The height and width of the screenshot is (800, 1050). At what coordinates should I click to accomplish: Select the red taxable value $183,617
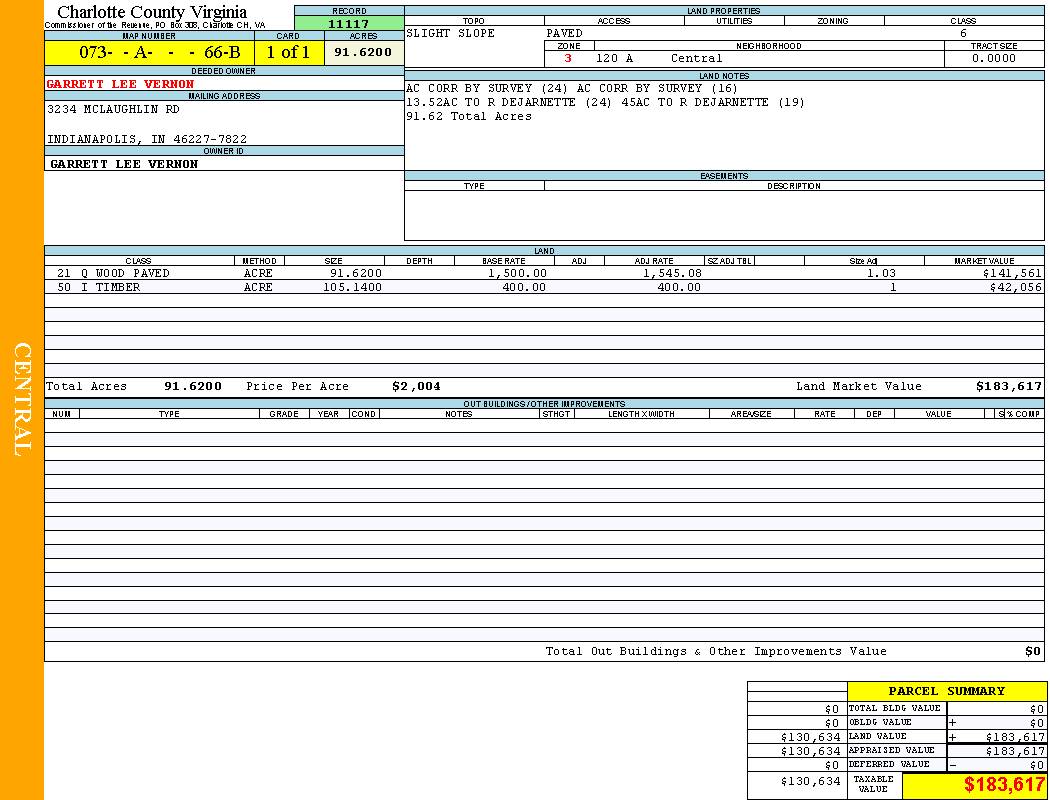tap(1003, 785)
